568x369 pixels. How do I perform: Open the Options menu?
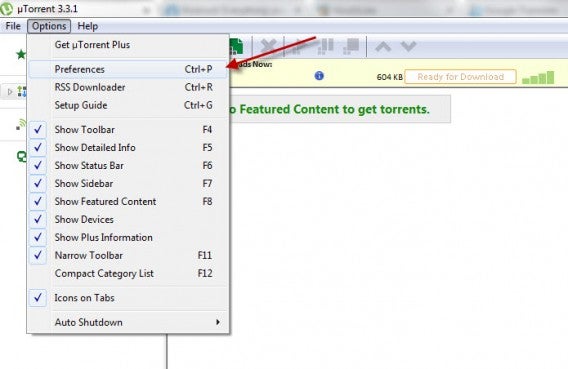coord(49,26)
